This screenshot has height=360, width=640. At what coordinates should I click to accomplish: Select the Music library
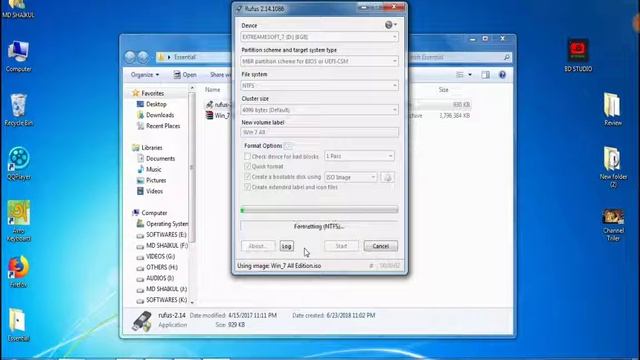pyautogui.click(x=153, y=169)
